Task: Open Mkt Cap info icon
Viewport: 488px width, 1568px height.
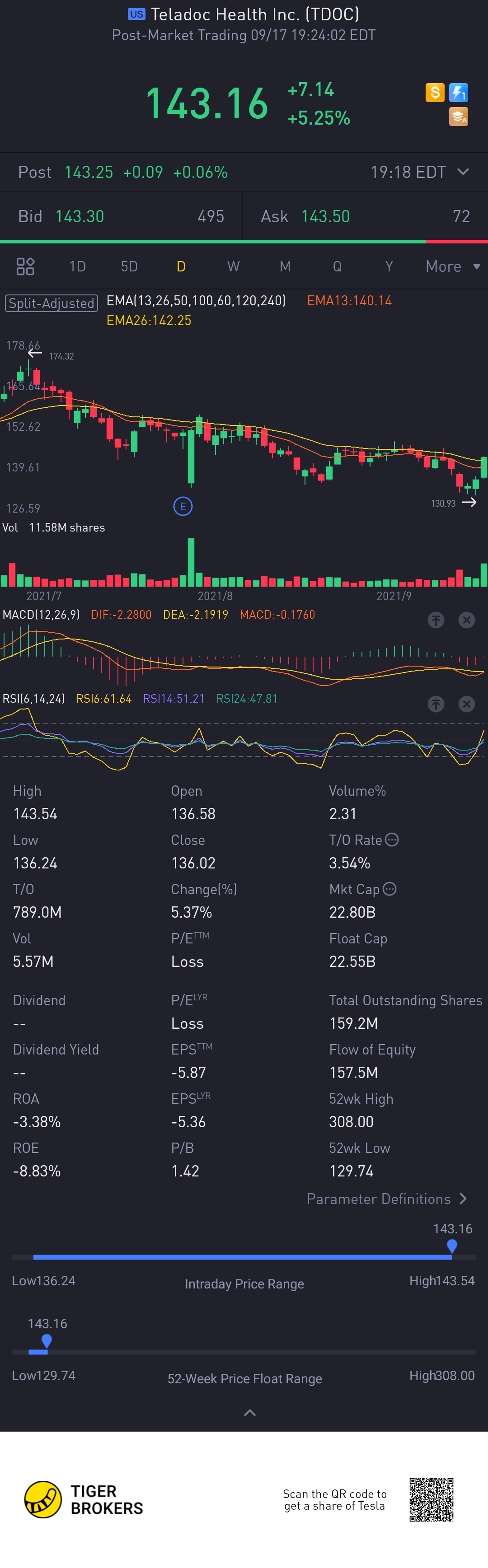Action: point(390,889)
